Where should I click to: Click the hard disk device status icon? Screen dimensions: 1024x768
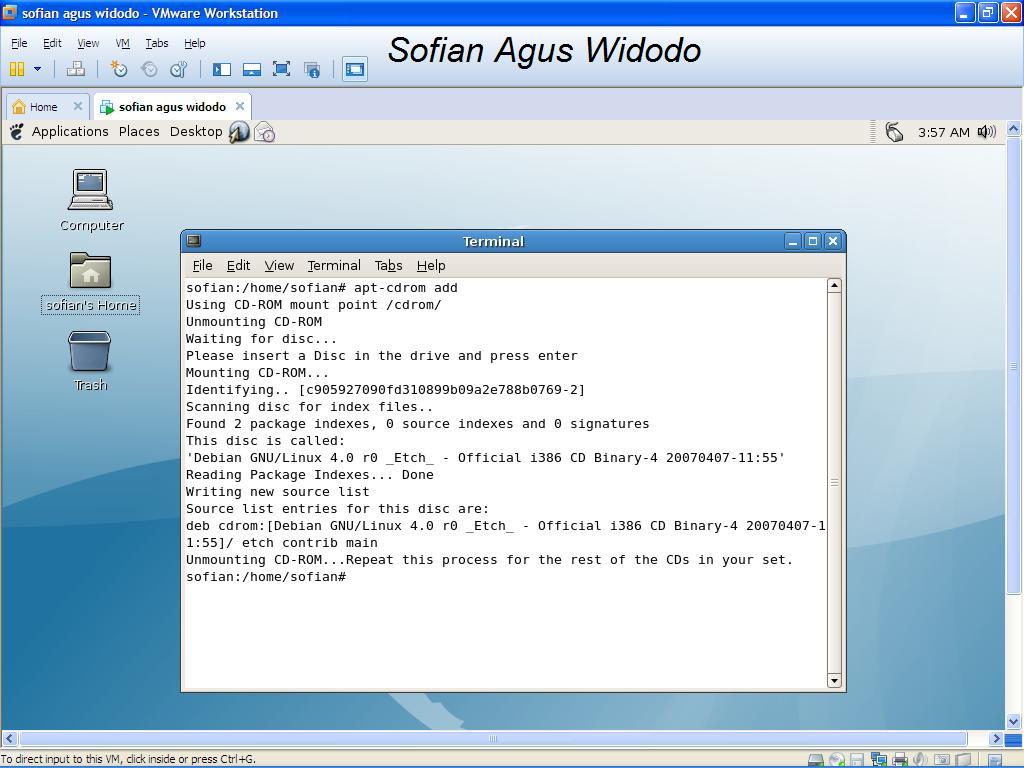pyautogui.click(x=816, y=760)
